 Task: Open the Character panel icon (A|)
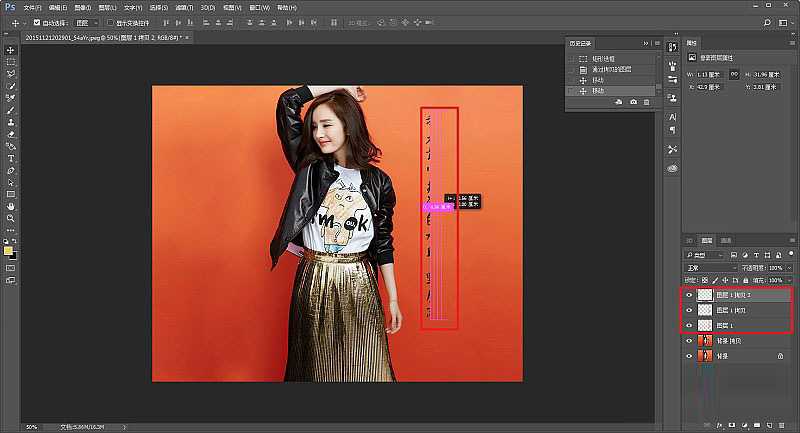[672, 117]
